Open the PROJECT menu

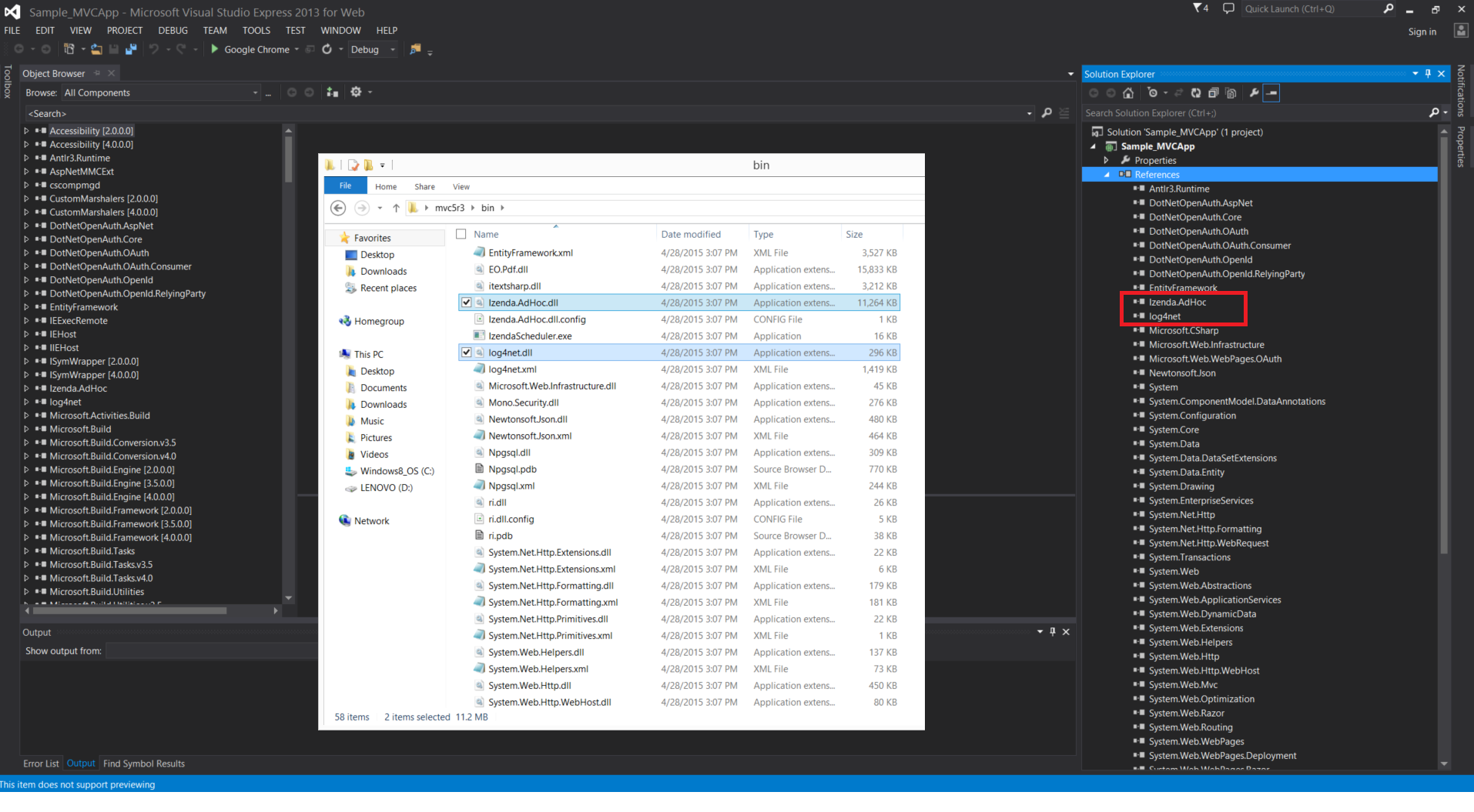point(125,31)
